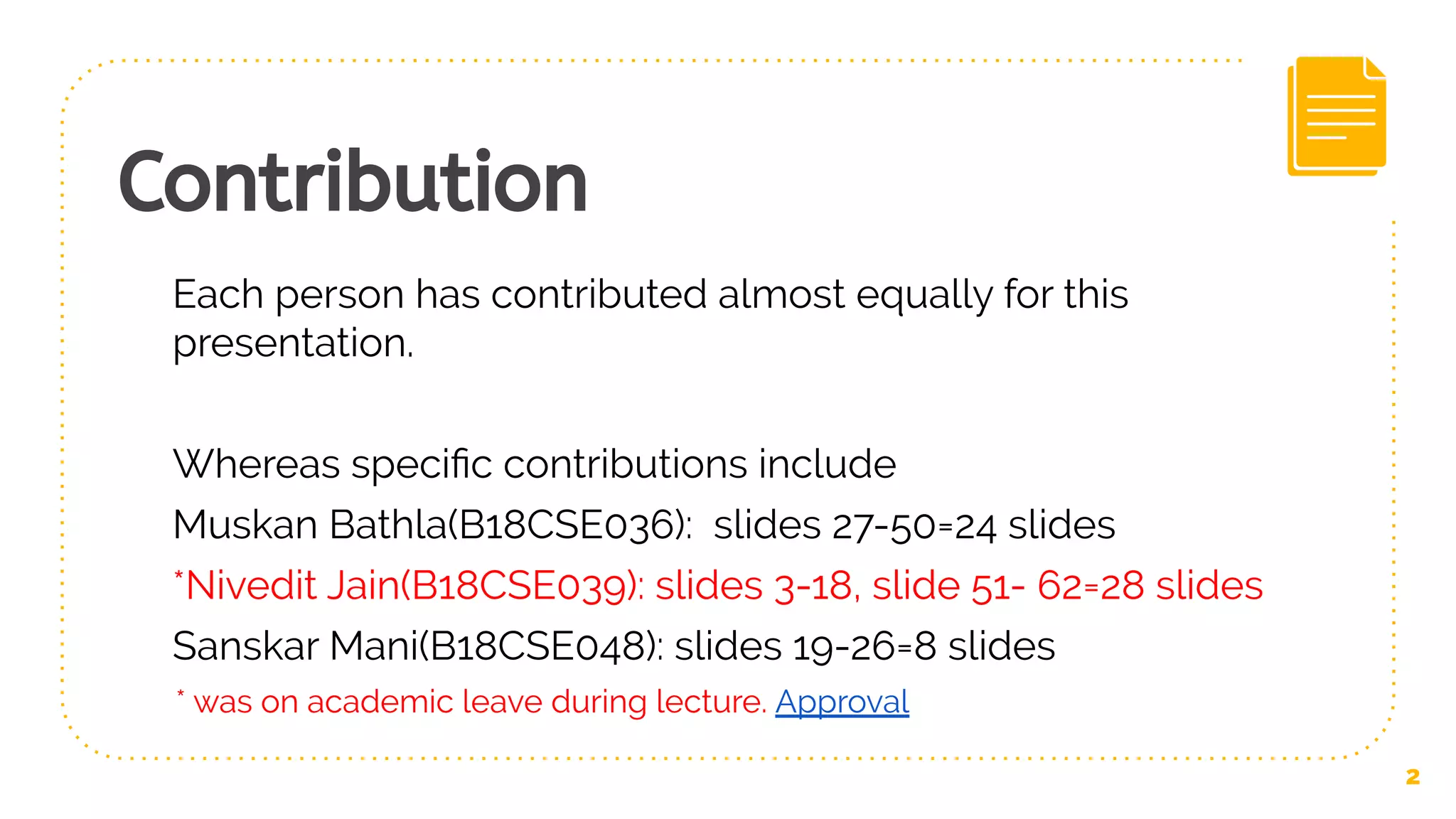Select the Sanskar Mani name text

point(294,647)
